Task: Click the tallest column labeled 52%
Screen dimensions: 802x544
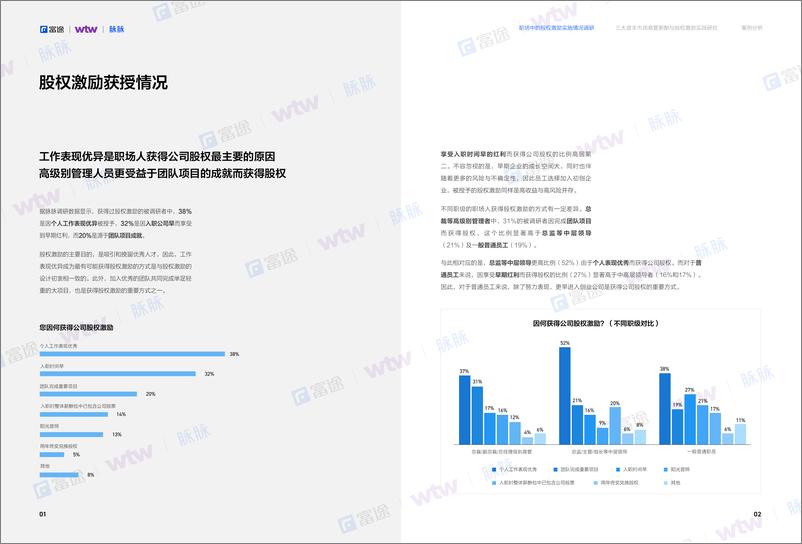Action: tap(565, 396)
